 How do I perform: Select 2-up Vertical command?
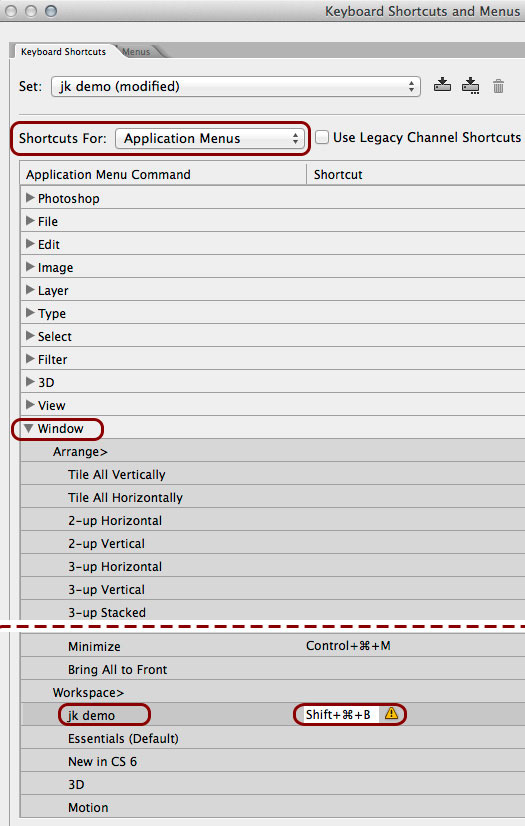point(272,543)
